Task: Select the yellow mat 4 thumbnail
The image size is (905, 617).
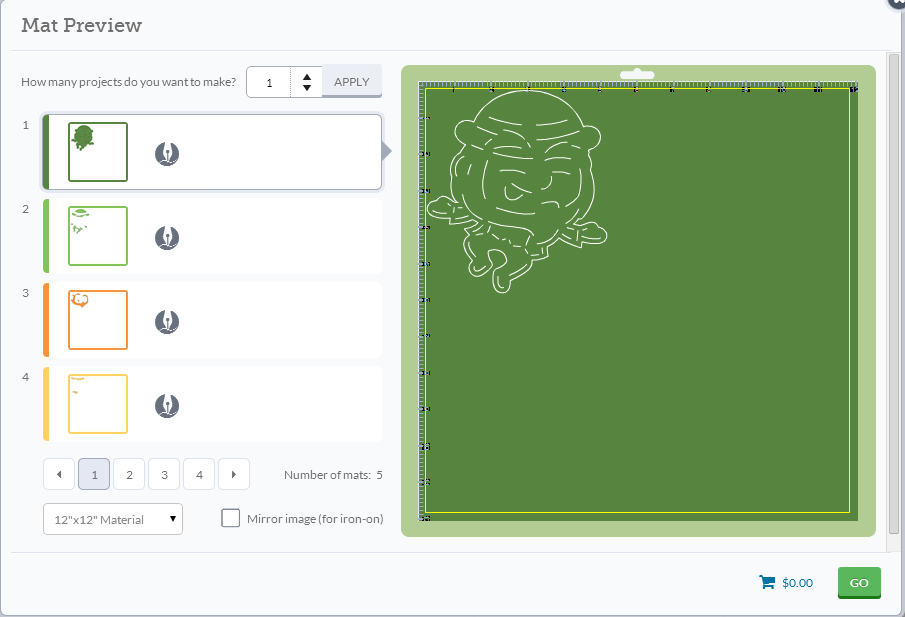Action: pos(98,404)
